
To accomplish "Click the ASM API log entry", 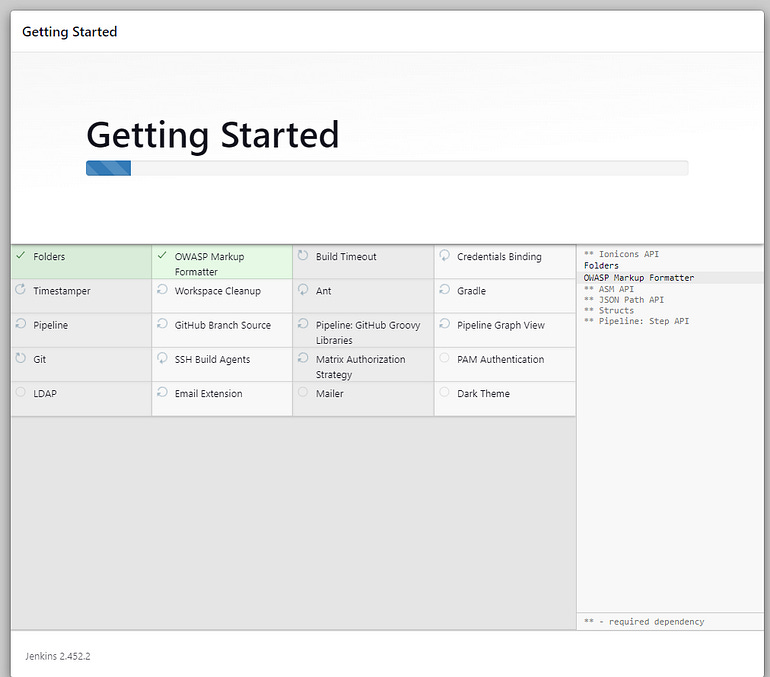I will 609,289.
